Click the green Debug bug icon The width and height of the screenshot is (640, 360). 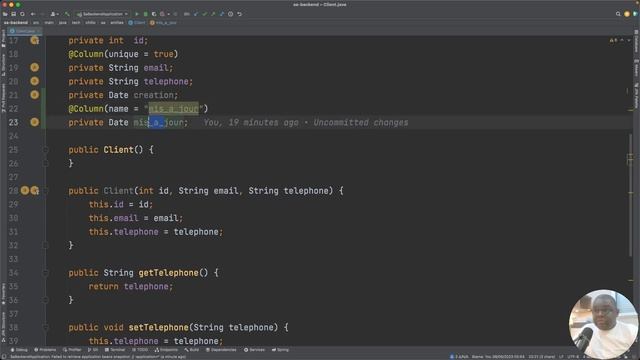pos(146,14)
